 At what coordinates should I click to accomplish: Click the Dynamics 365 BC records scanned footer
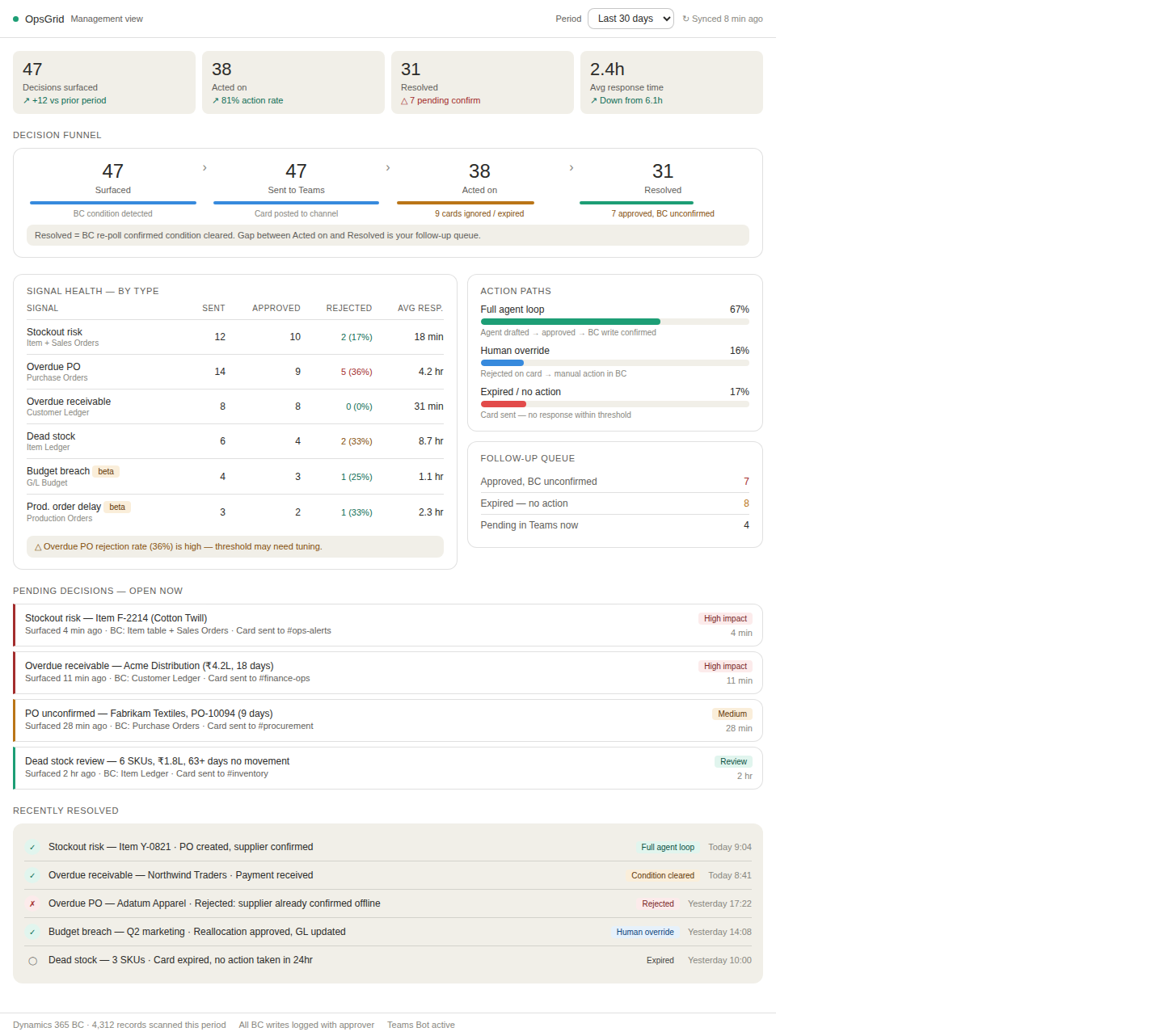pyautogui.click(x=120, y=1025)
